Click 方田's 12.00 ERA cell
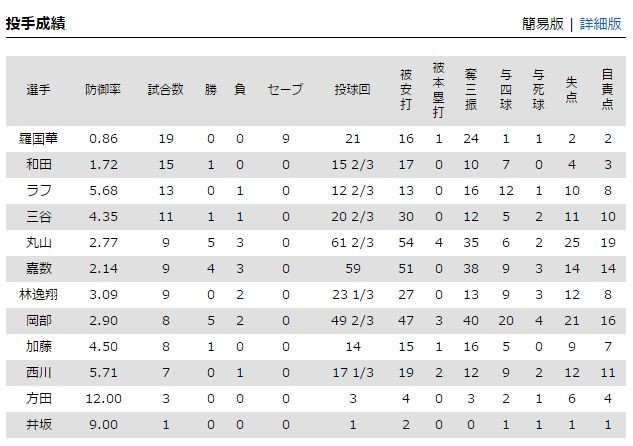 103,398
